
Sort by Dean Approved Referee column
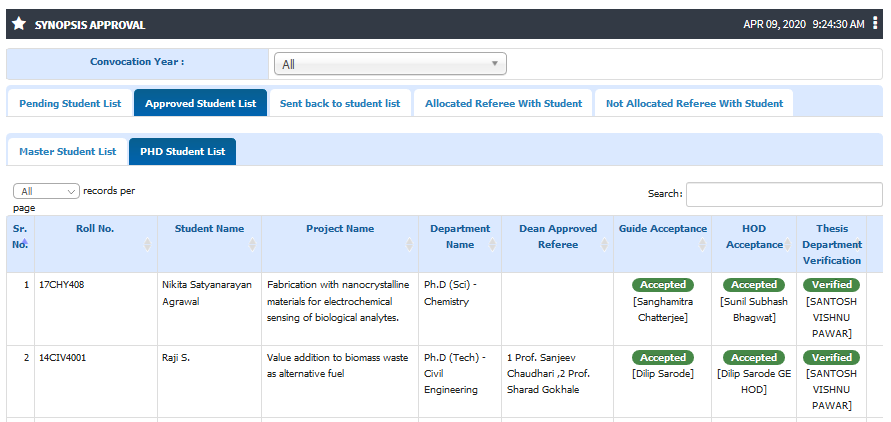[x=604, y=245]
